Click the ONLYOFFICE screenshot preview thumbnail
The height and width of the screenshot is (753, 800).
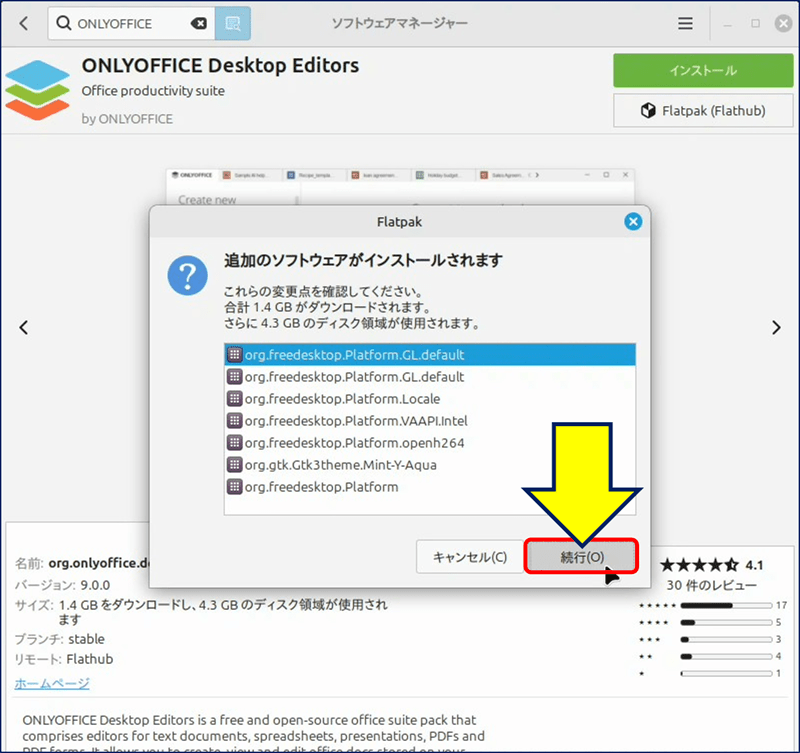(400, 187)
